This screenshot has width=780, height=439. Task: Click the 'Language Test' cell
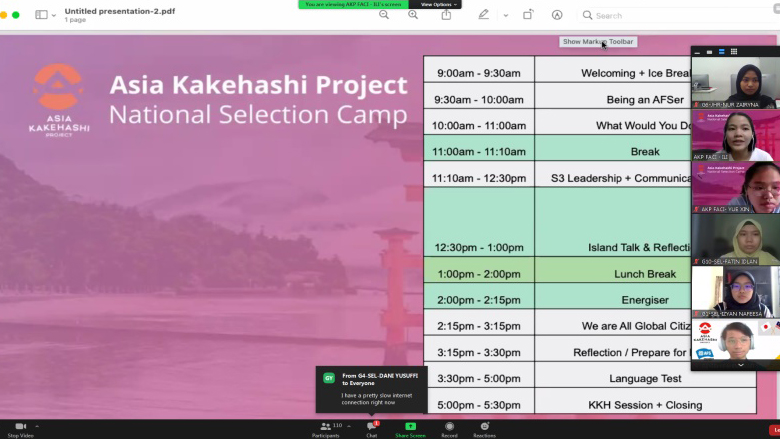coord(646,375)
